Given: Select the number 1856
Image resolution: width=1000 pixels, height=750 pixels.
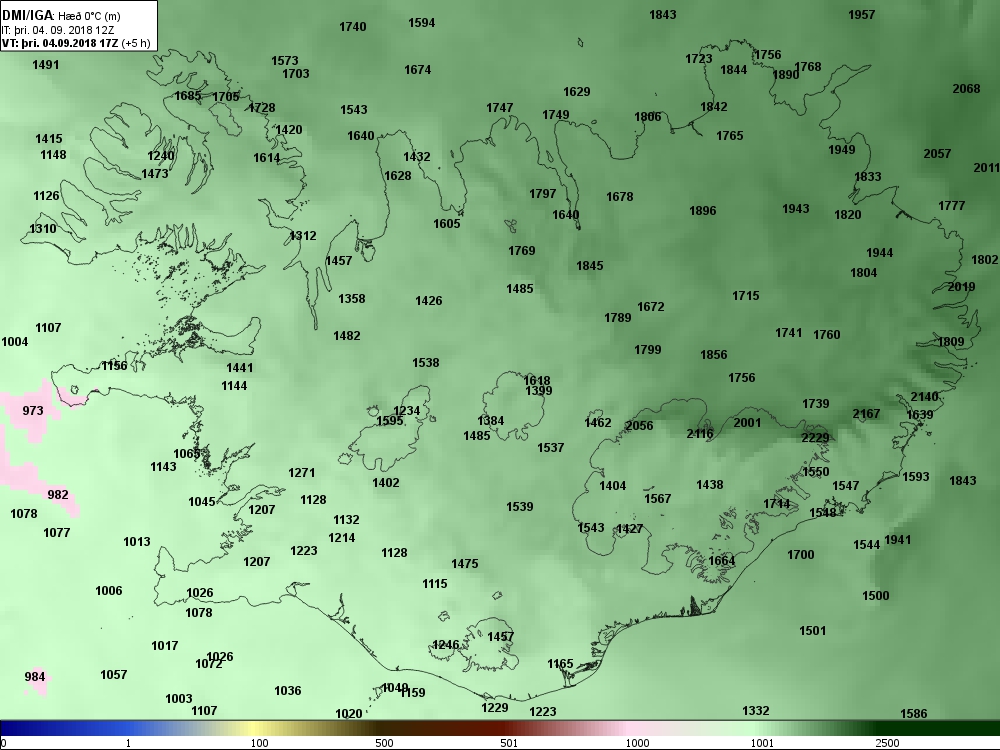Looking at the screenshot, I should coord(714,355).
